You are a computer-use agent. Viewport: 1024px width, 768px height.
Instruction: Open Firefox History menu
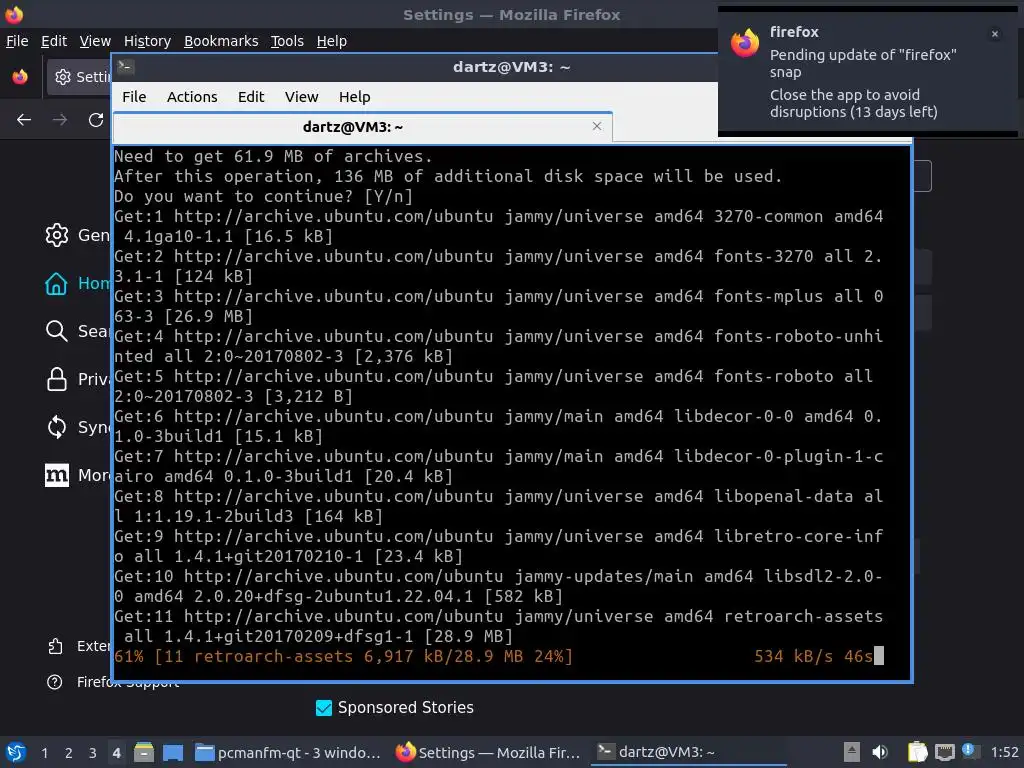point(147,41)
